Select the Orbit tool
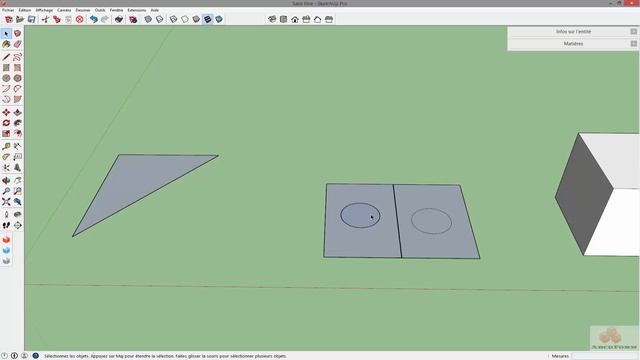640x360 pixels. pos(6,180)
